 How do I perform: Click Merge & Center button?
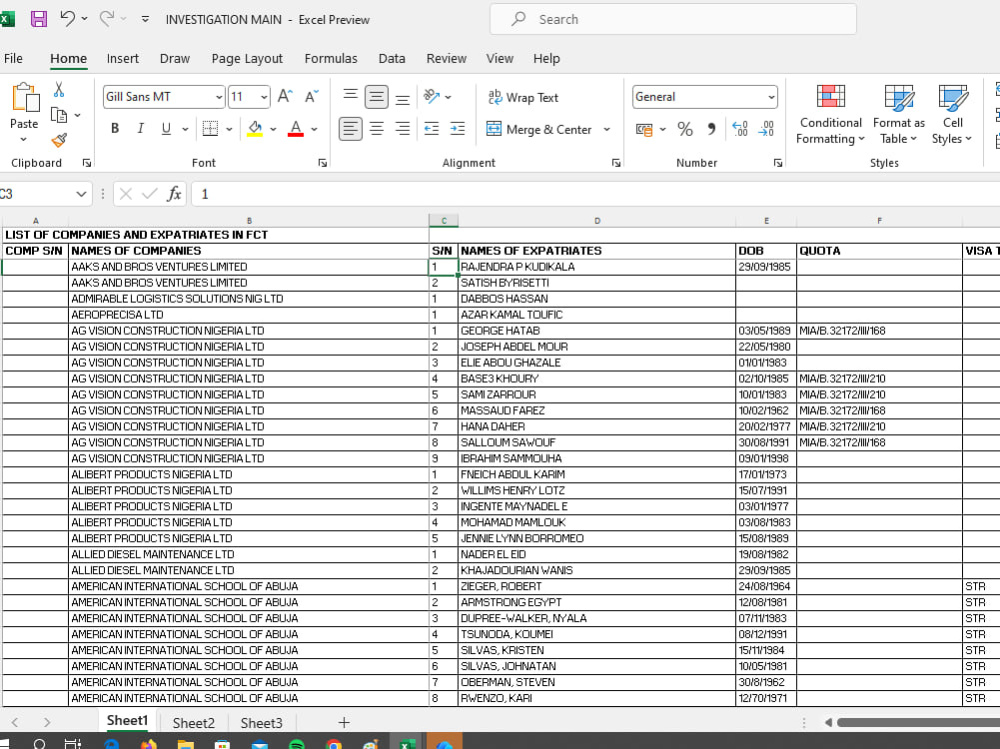tap(540, 130)
